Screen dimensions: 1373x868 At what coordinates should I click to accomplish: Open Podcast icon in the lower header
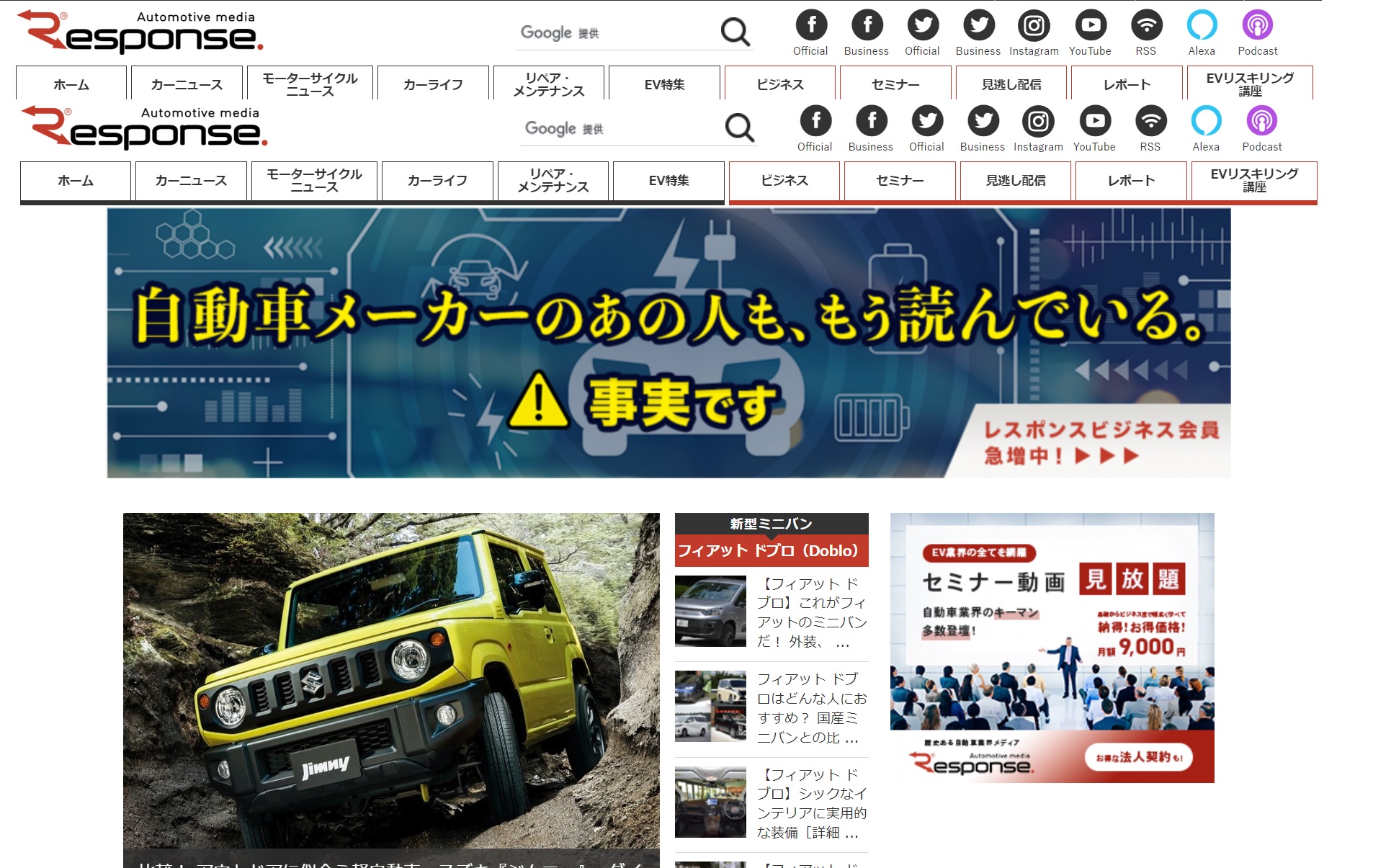[1262, 121]
